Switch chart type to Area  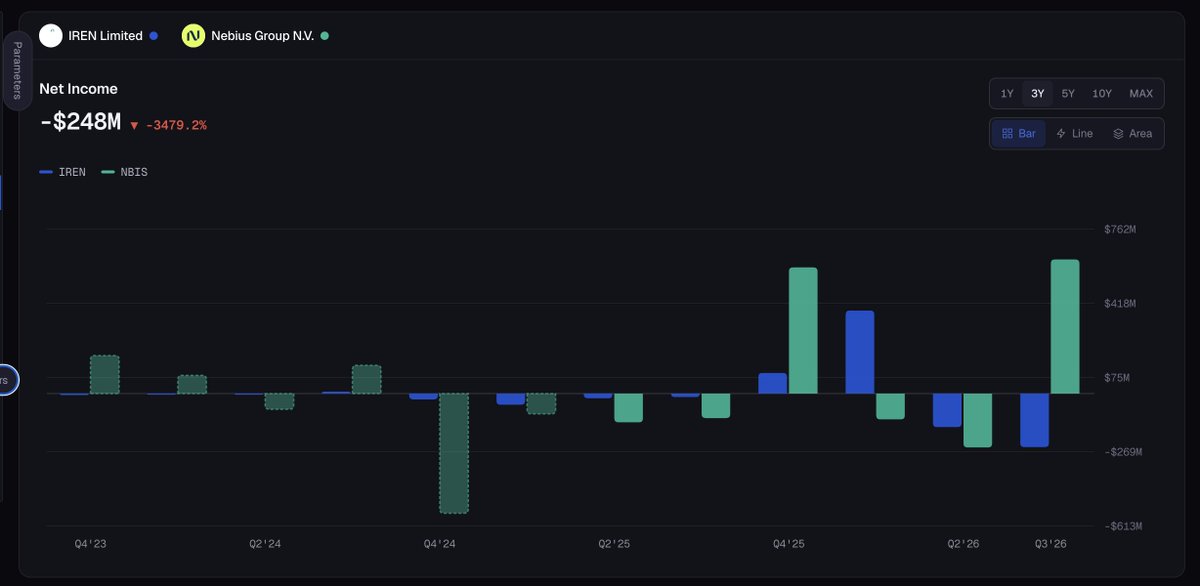[1133, 133]
